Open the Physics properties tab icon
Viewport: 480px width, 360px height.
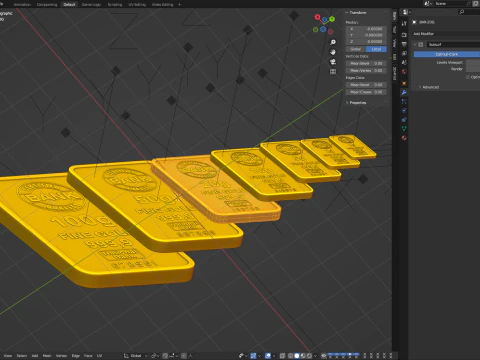(x=404, y=110)
